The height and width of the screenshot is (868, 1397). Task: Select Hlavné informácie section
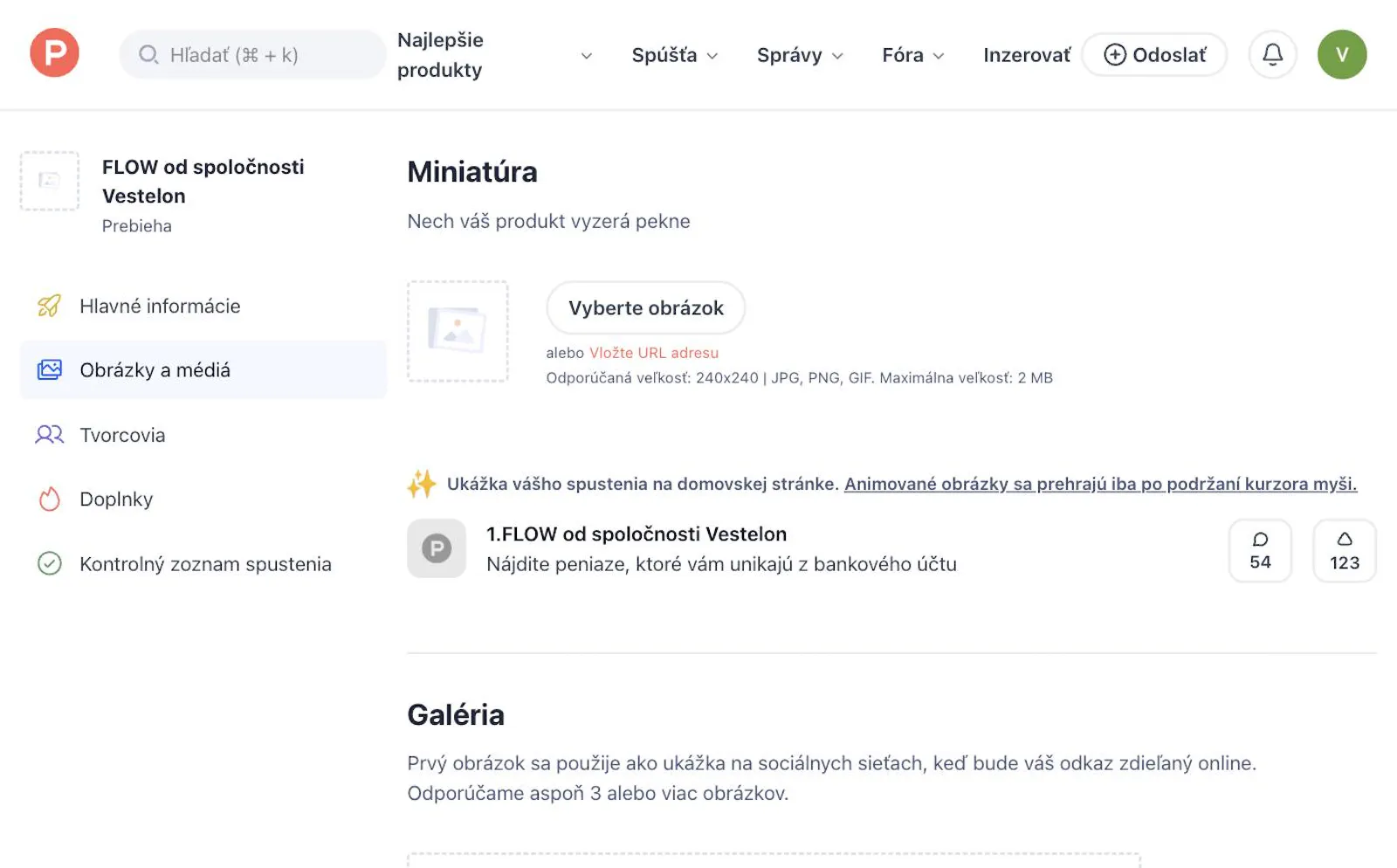tap(203, 306)
